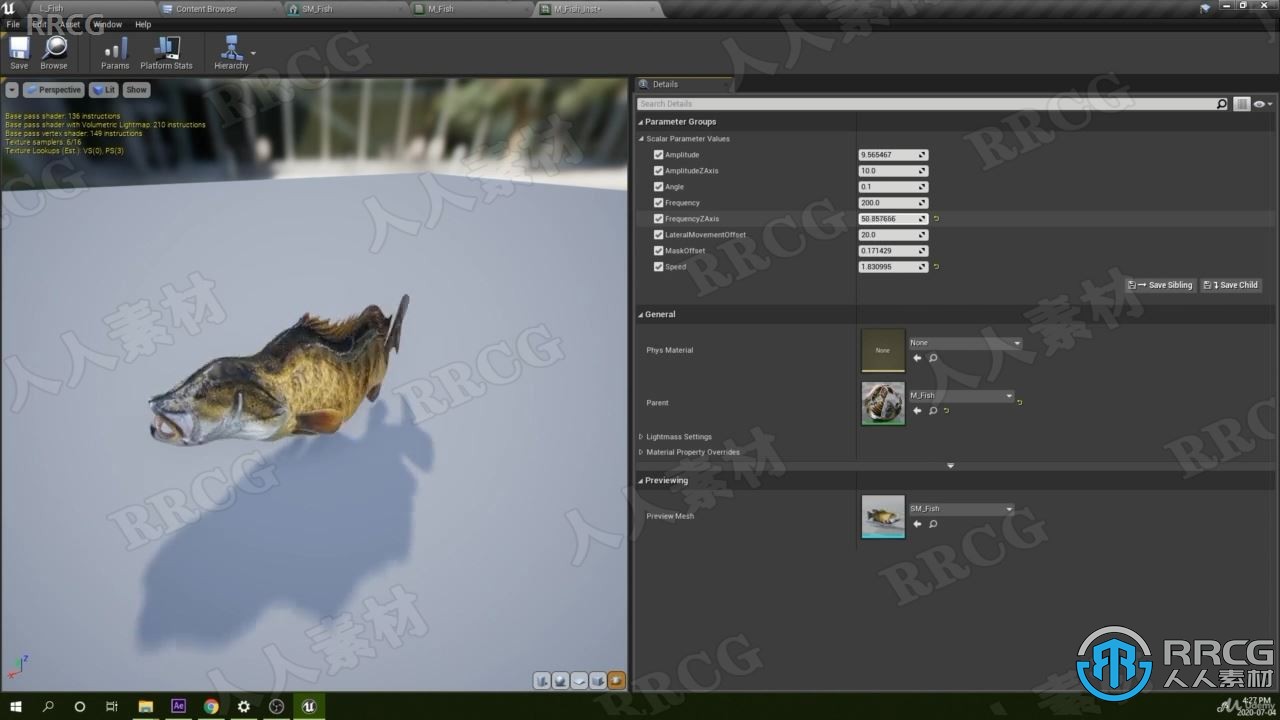Click the MaskOffset value spinbox
This screenshot has height=720, width=1280.
click(x=893, y=251)
